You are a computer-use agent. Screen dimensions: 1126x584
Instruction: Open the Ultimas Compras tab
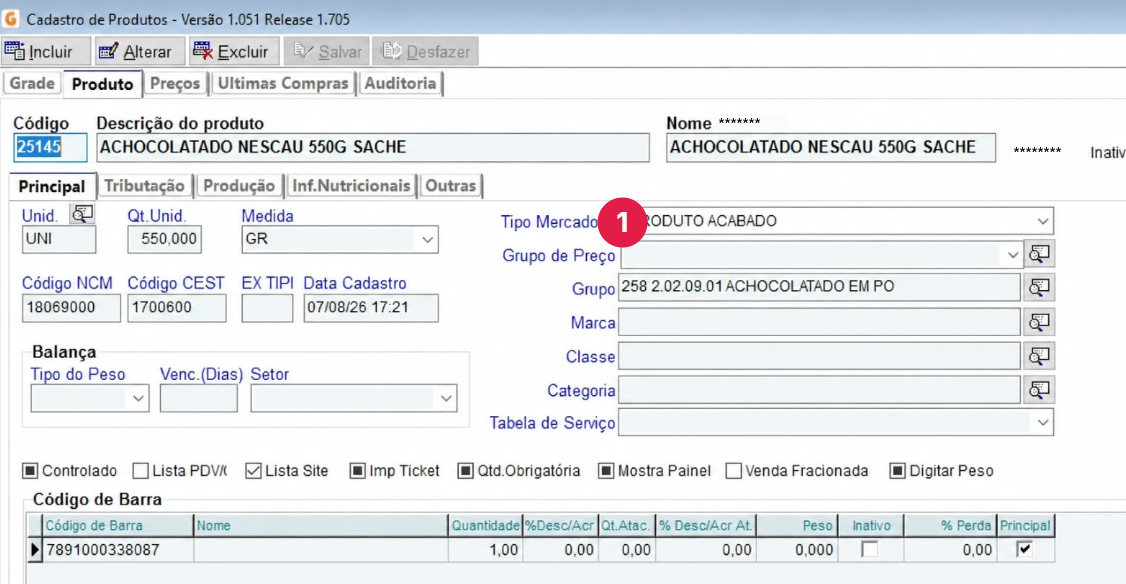click(283, 83)
